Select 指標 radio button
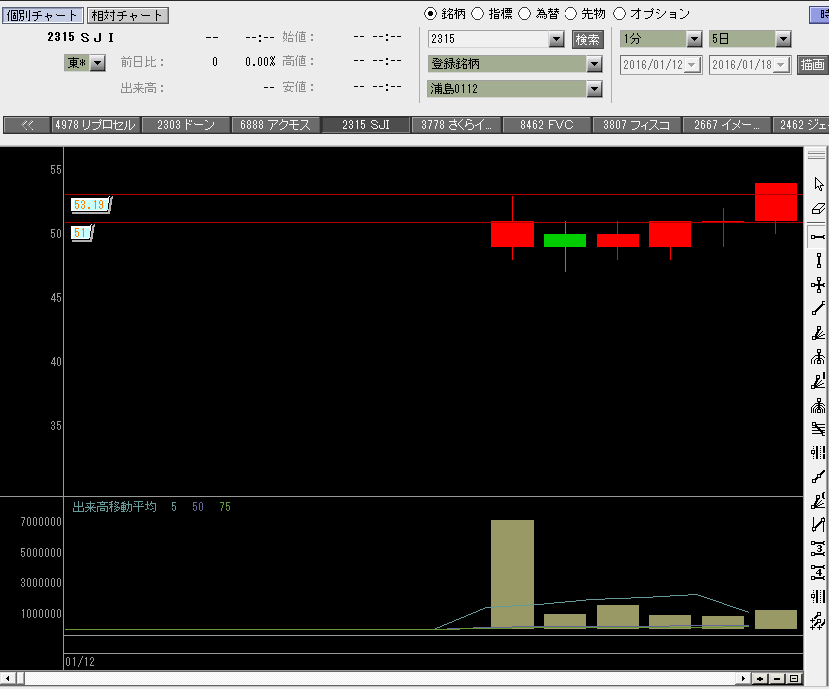 (x=477, y=14)
